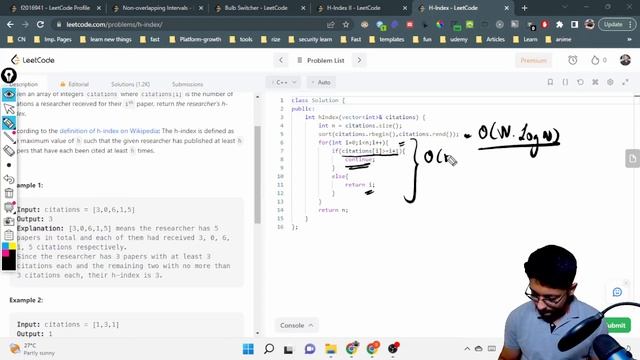The image size is (640, 360).
Task: Switch to the Non-overlapping Intervals browser tab
Action: point(157,8)
